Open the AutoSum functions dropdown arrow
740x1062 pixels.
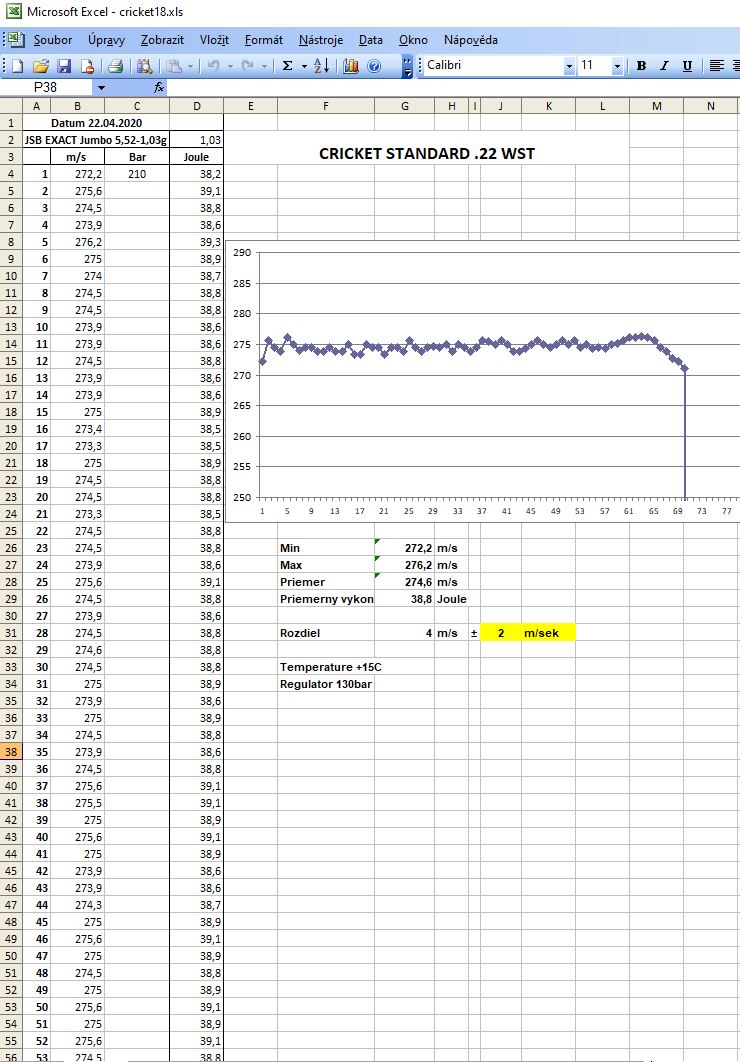pyautogui.click(x=304, y=66)
